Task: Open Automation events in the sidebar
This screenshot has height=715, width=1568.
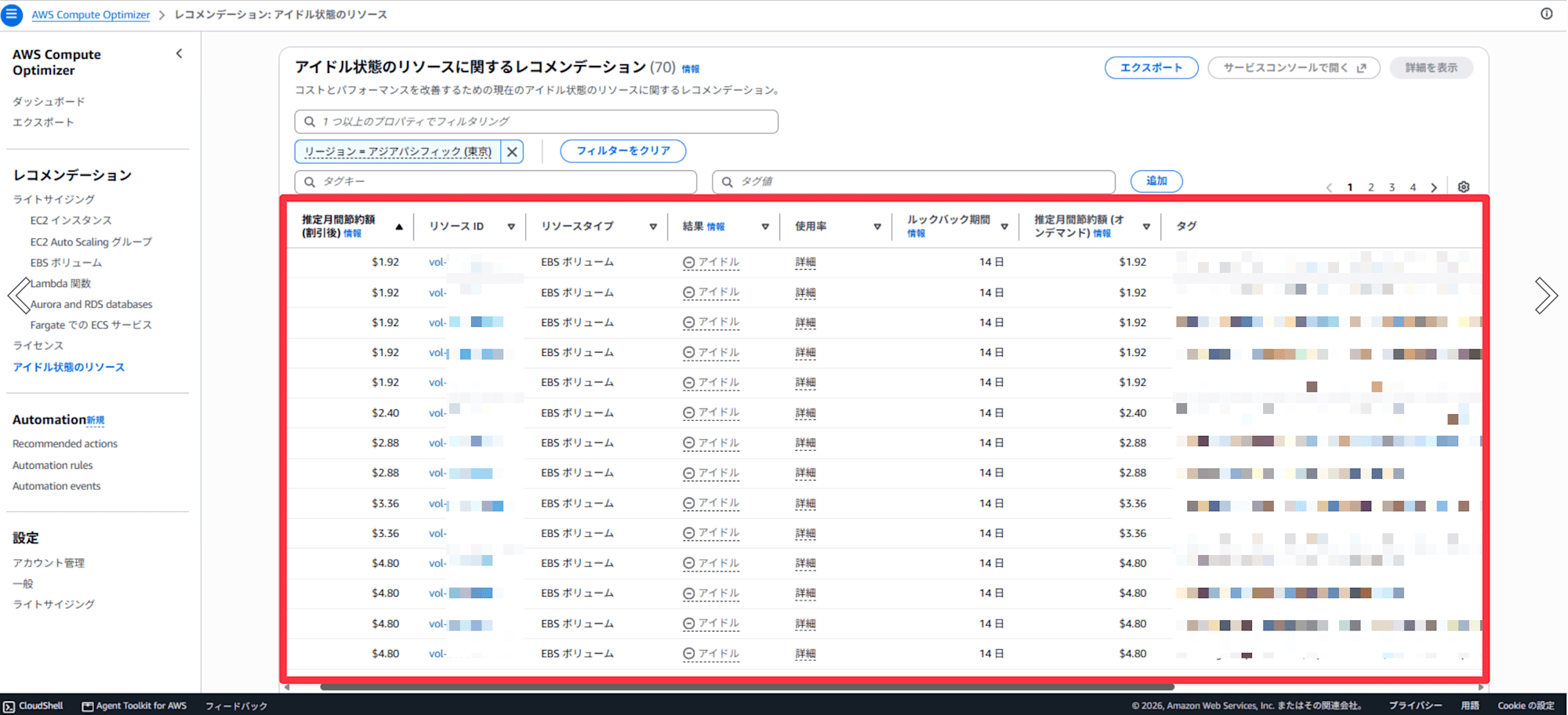Action: (56, 486)
